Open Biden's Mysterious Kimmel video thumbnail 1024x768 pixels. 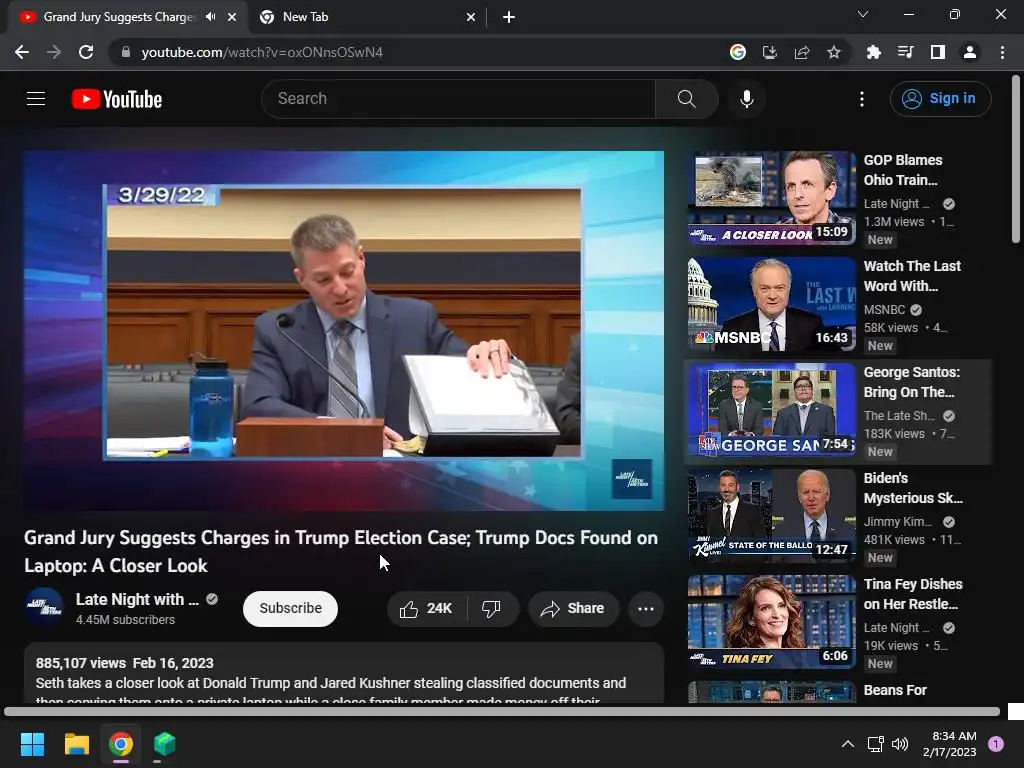pos(771,515)
